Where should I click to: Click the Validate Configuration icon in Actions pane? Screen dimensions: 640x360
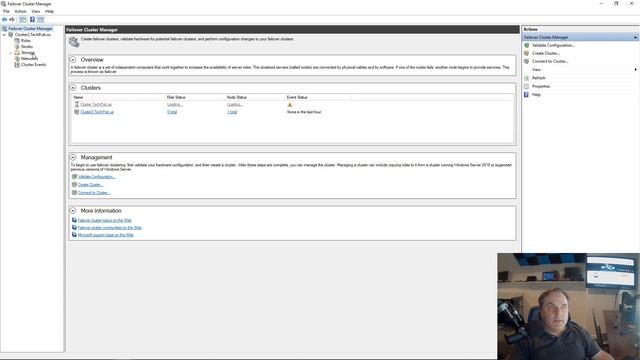click(x=527, y=45)
